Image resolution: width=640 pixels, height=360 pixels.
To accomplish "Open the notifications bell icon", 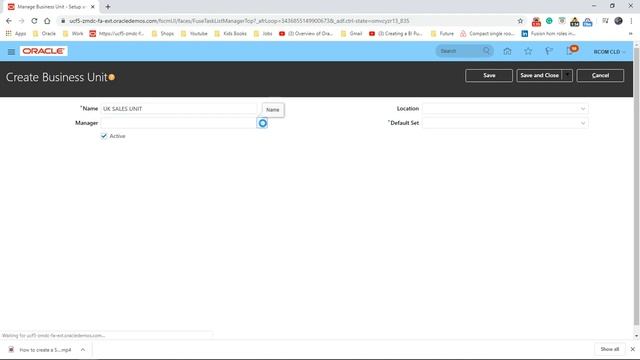I will pos(571,51).
